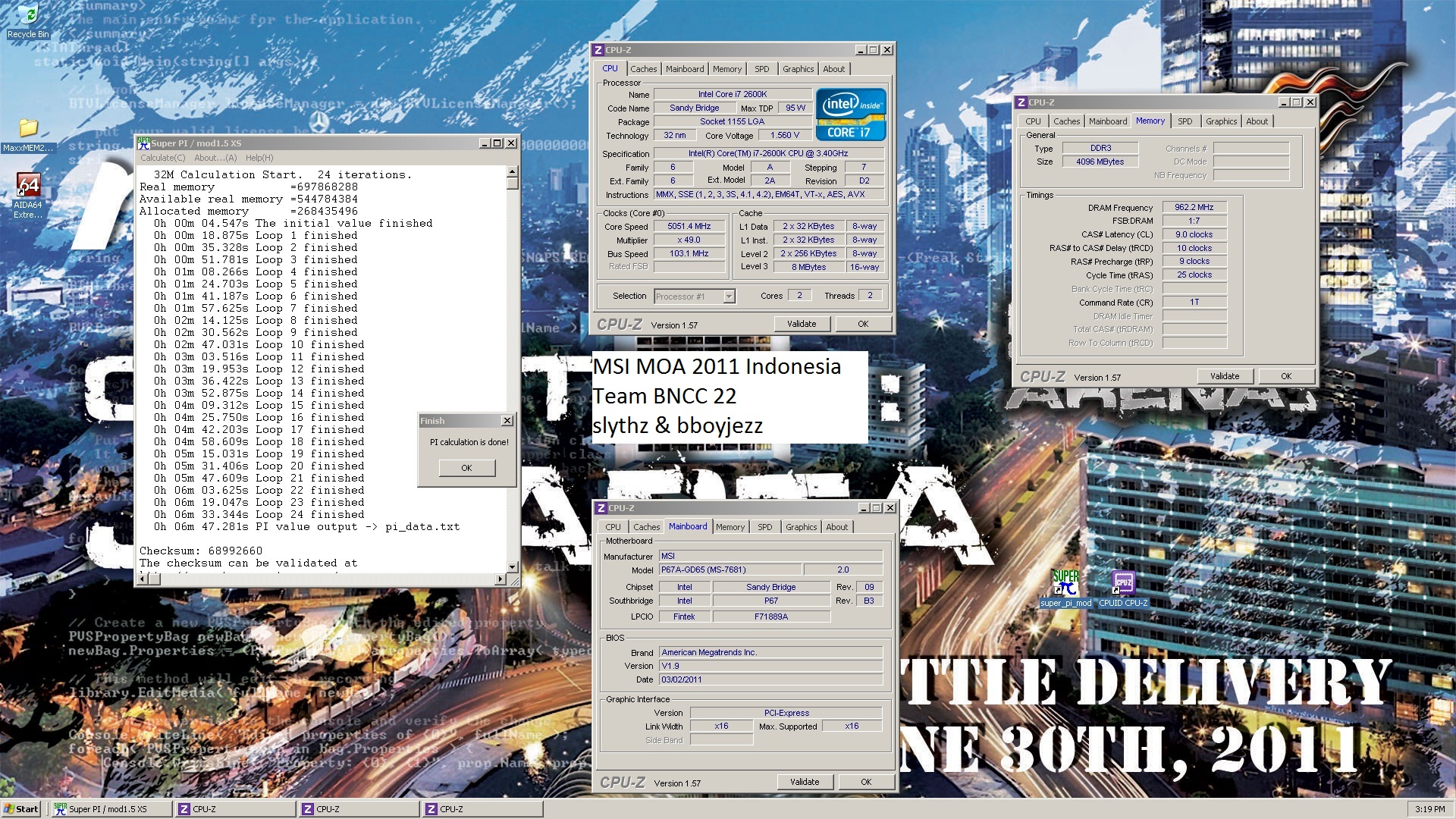This screenshot has height=819, width=1456.
Task: Open the Calculate(C) menu in Super PI
Action: (162, 158)
